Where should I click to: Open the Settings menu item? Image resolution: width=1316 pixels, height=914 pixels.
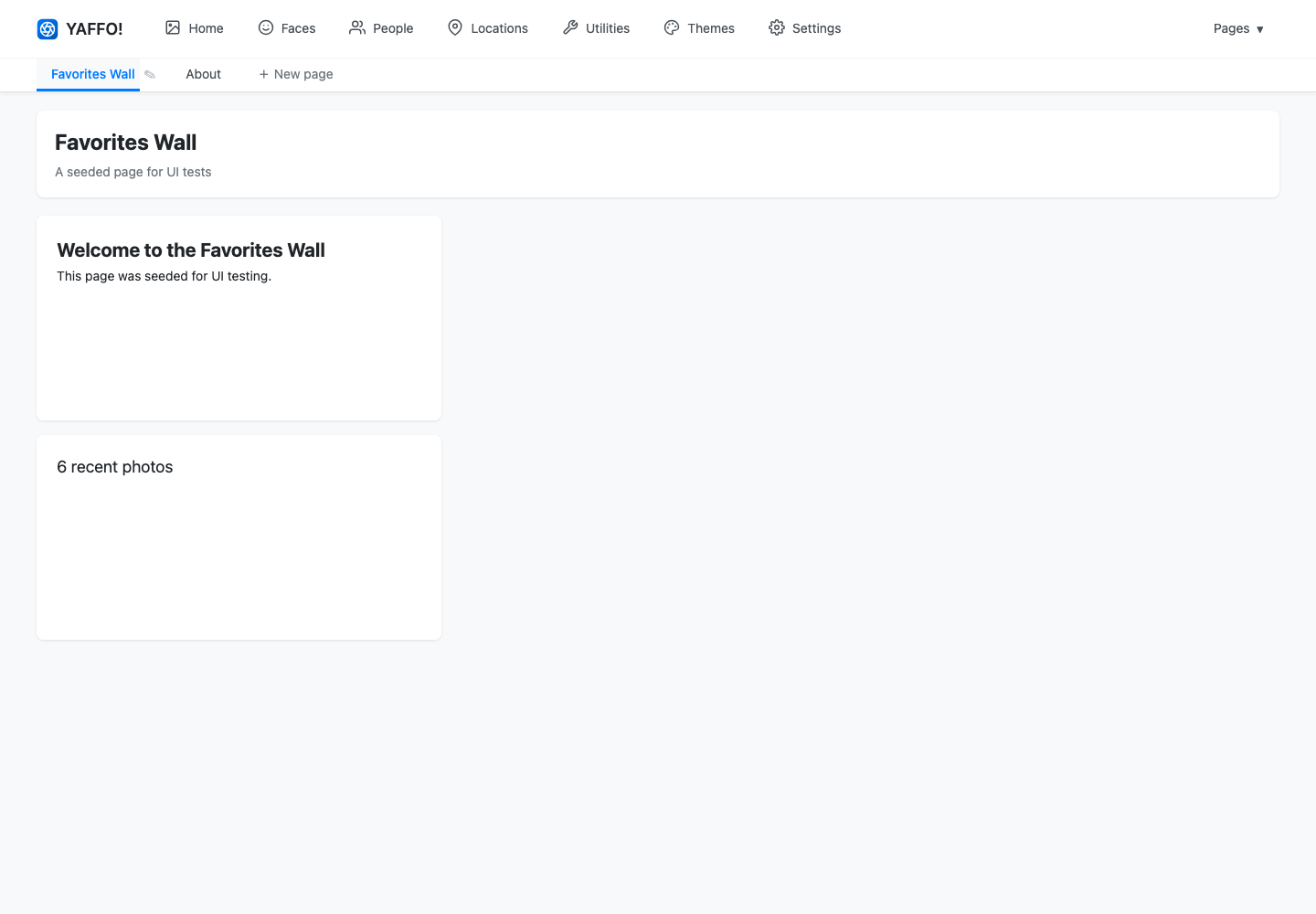pyautogui.click(x=804, y=28)
